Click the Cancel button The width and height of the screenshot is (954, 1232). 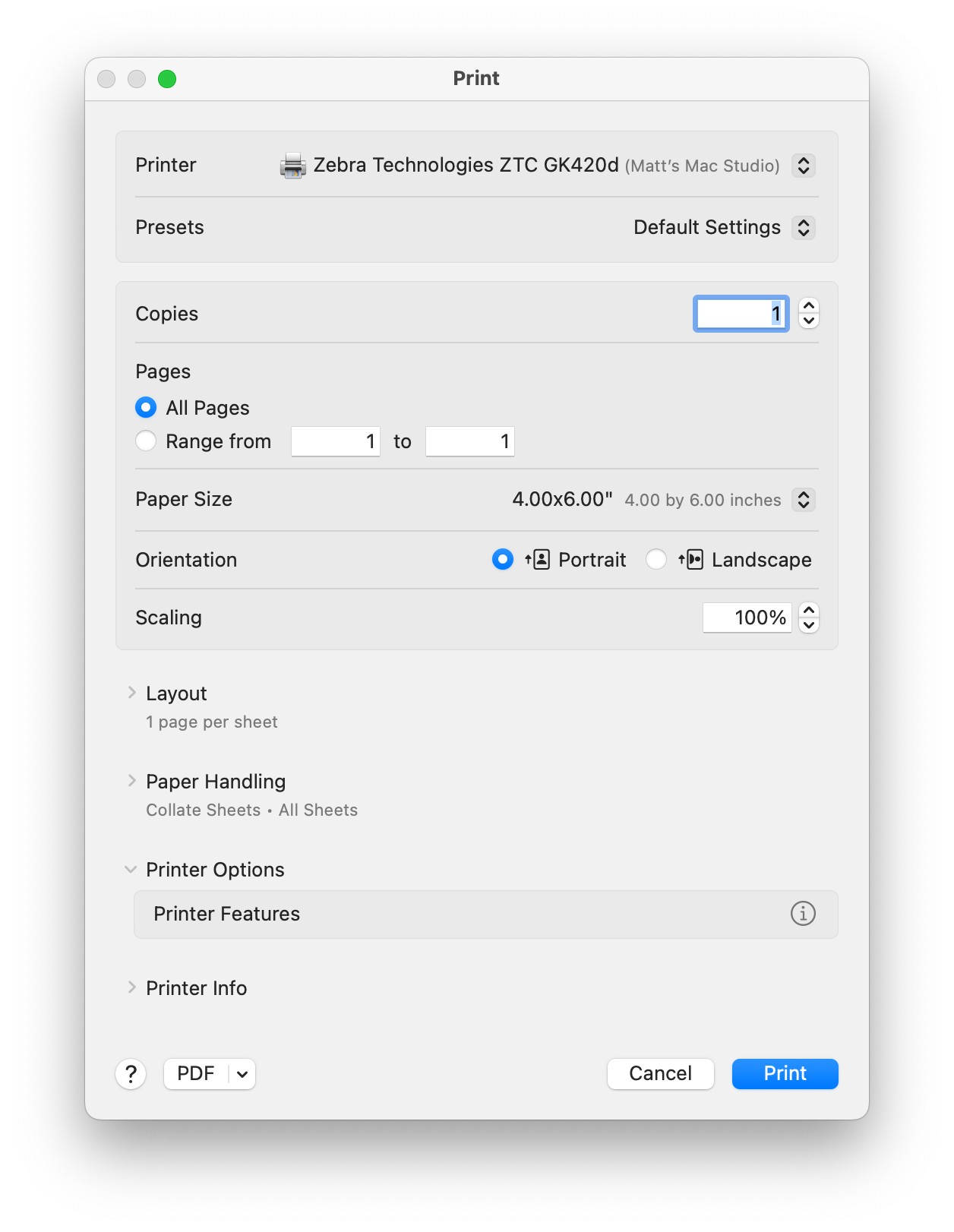tap(660, 1074)
